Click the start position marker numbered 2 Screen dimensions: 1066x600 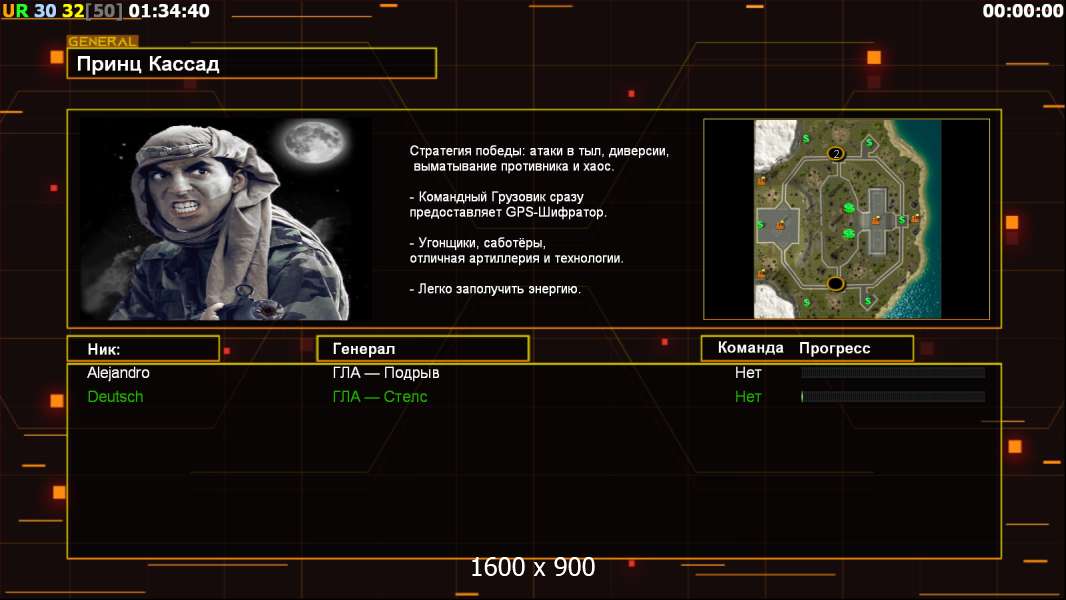836,153
